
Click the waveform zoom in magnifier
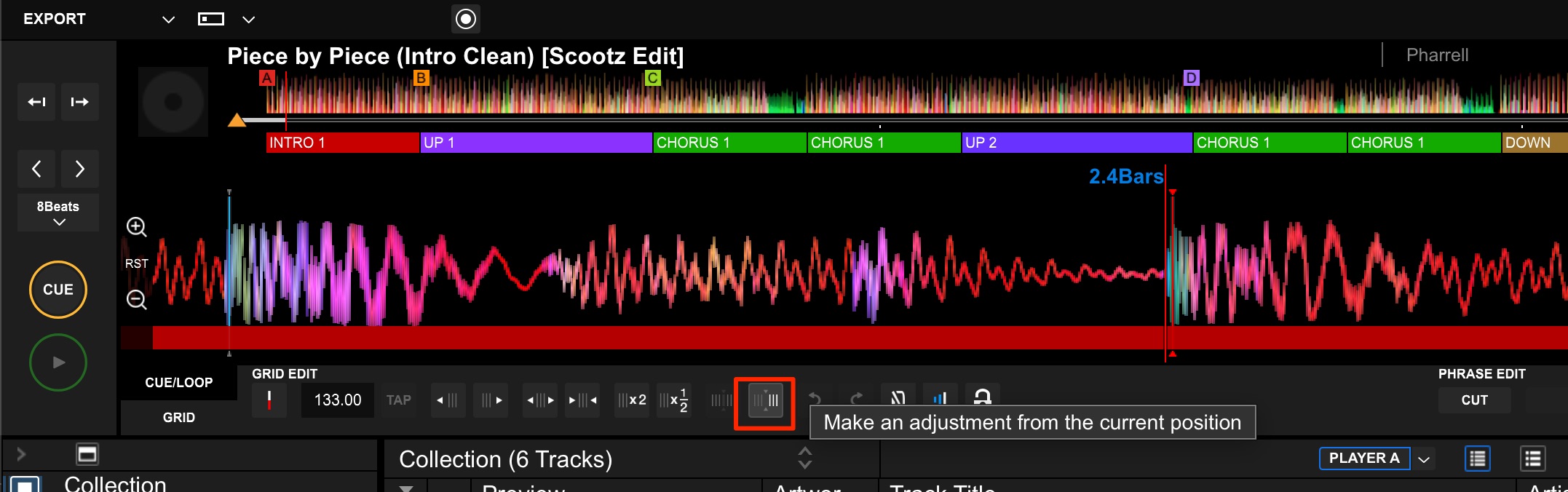[x=136, y=227]
